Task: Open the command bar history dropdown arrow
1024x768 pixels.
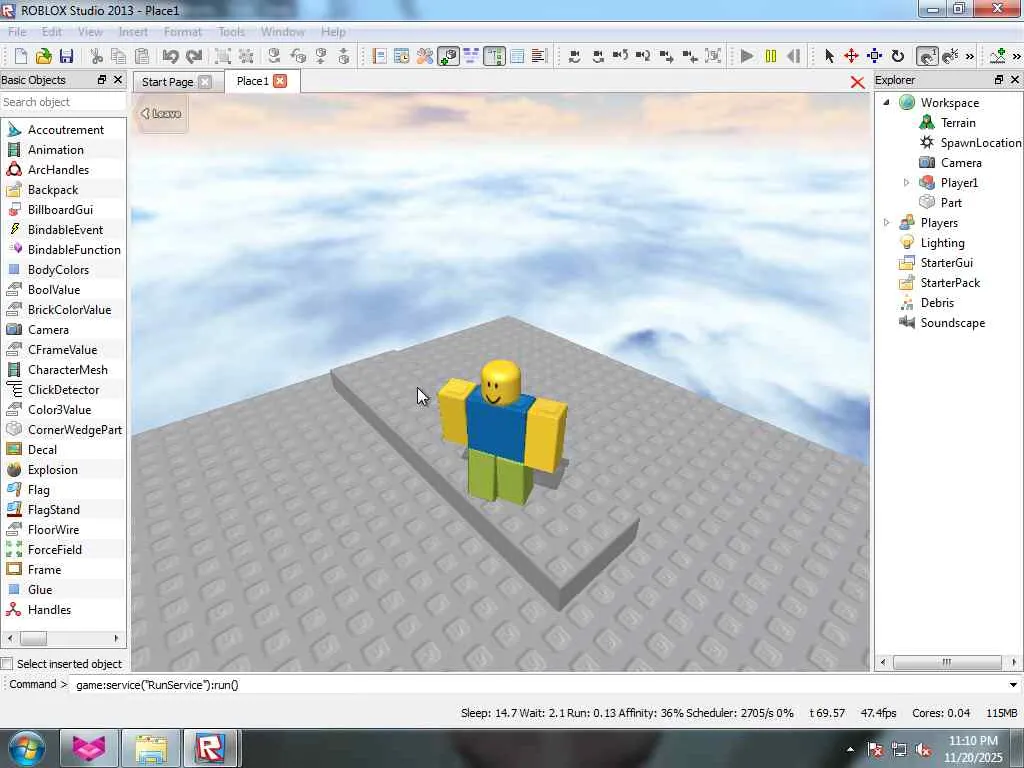Action: pyautogui.click(x=1013, y=685)
